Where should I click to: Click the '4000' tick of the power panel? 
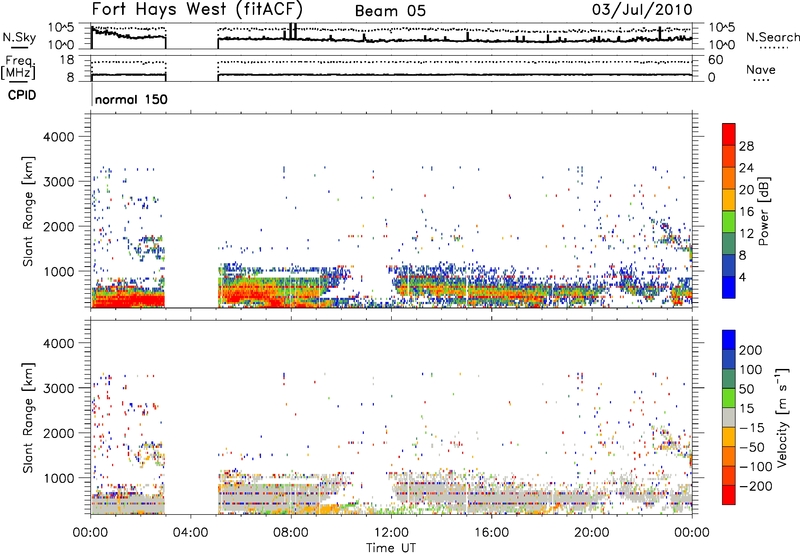58,137
